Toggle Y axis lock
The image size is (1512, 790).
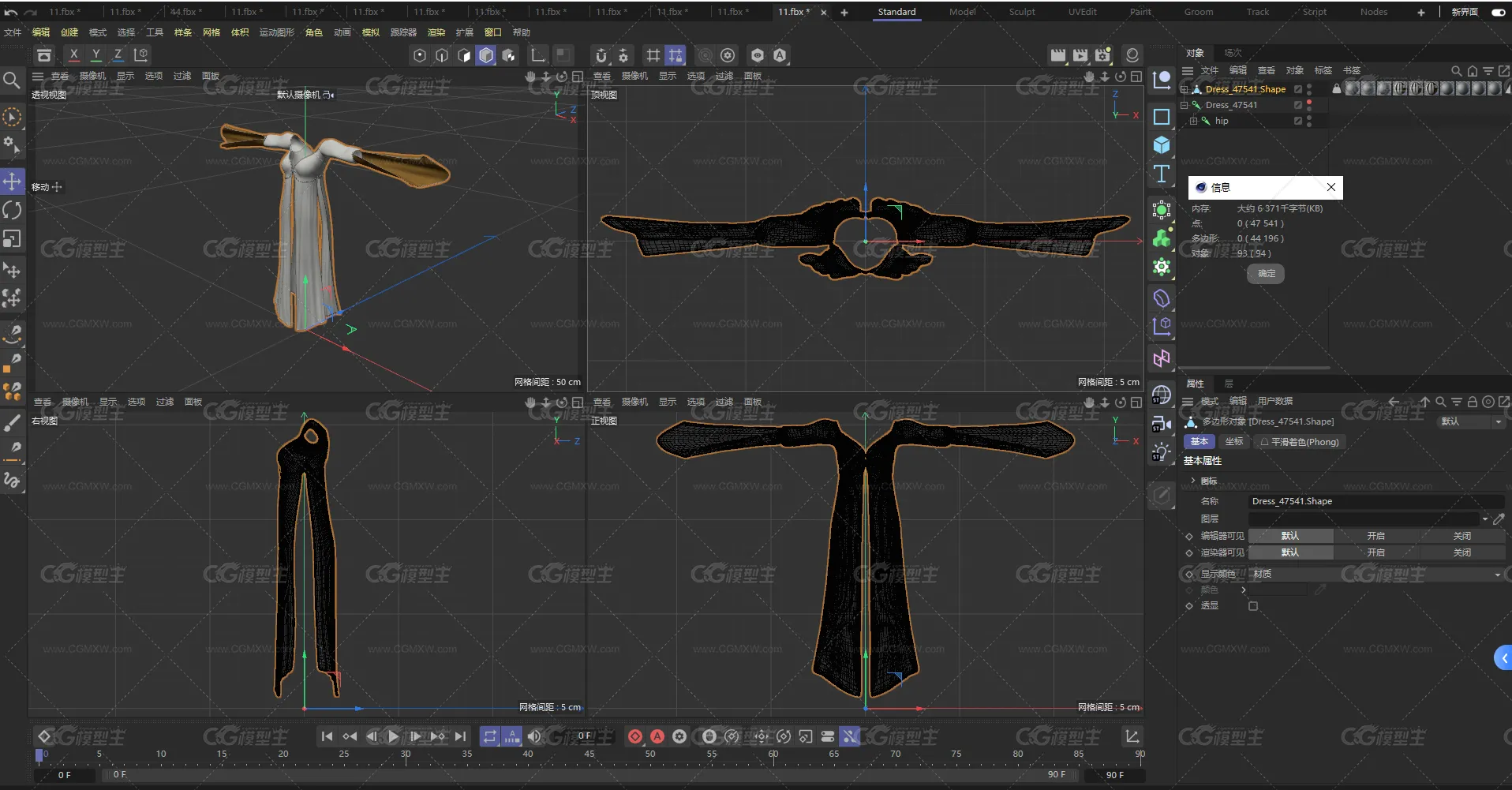(95, 55)
